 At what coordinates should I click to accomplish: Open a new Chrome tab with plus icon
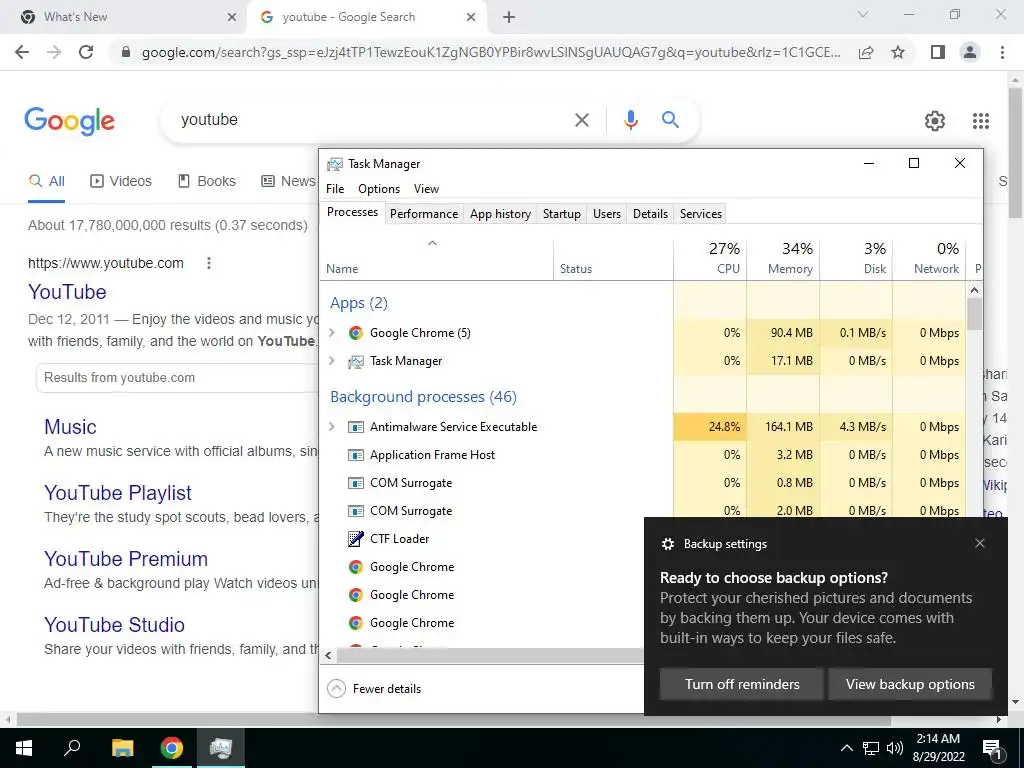509,17
